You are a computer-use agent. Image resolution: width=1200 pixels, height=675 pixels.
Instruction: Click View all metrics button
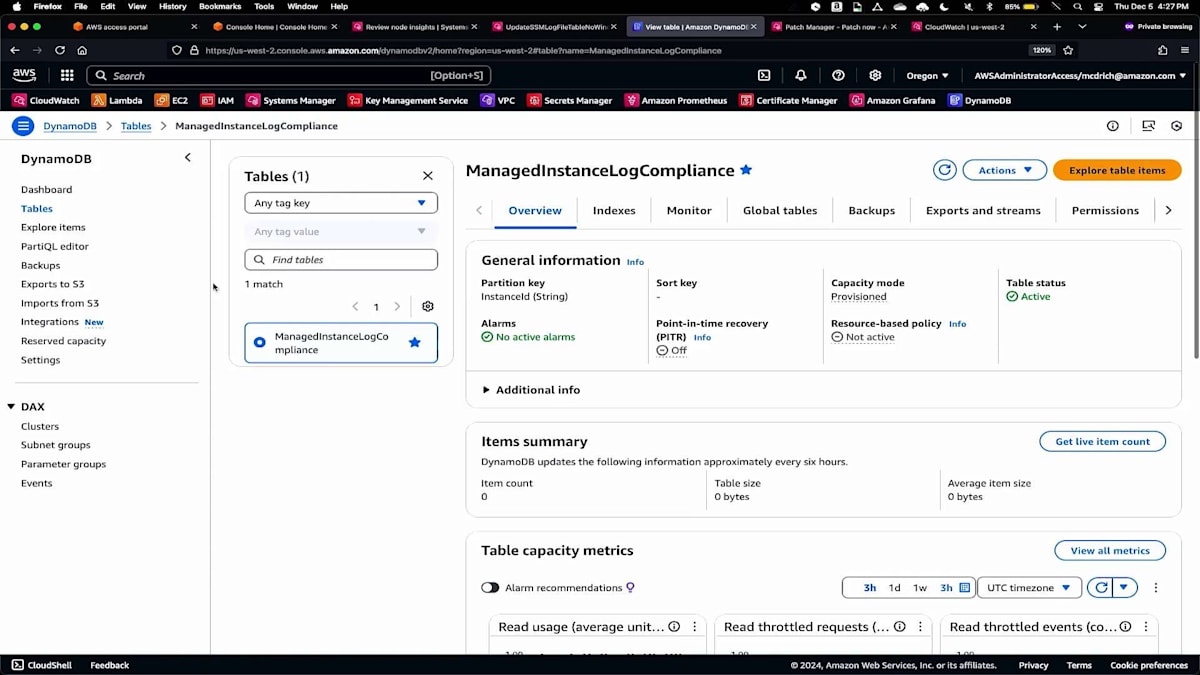tap(1110, 551)
